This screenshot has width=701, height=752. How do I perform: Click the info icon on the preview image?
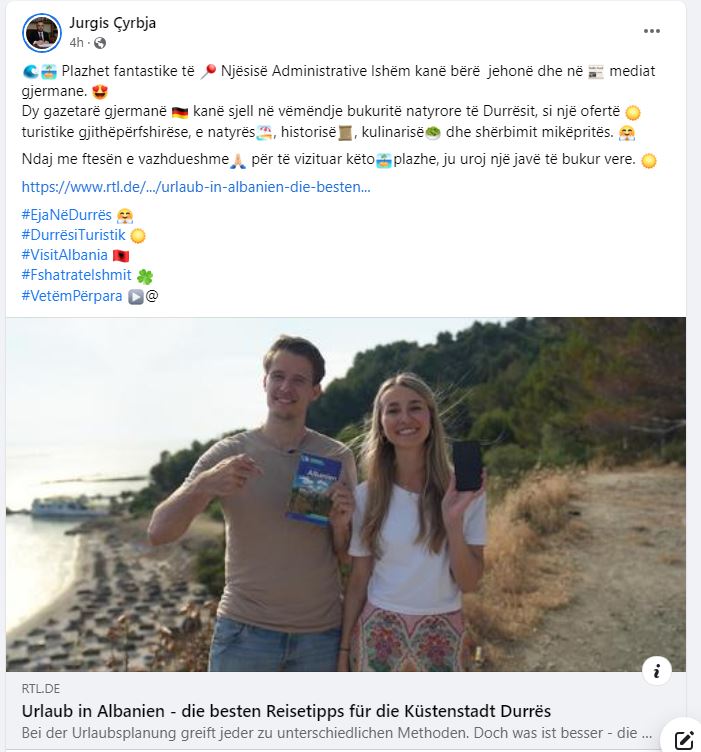[656, 671]
